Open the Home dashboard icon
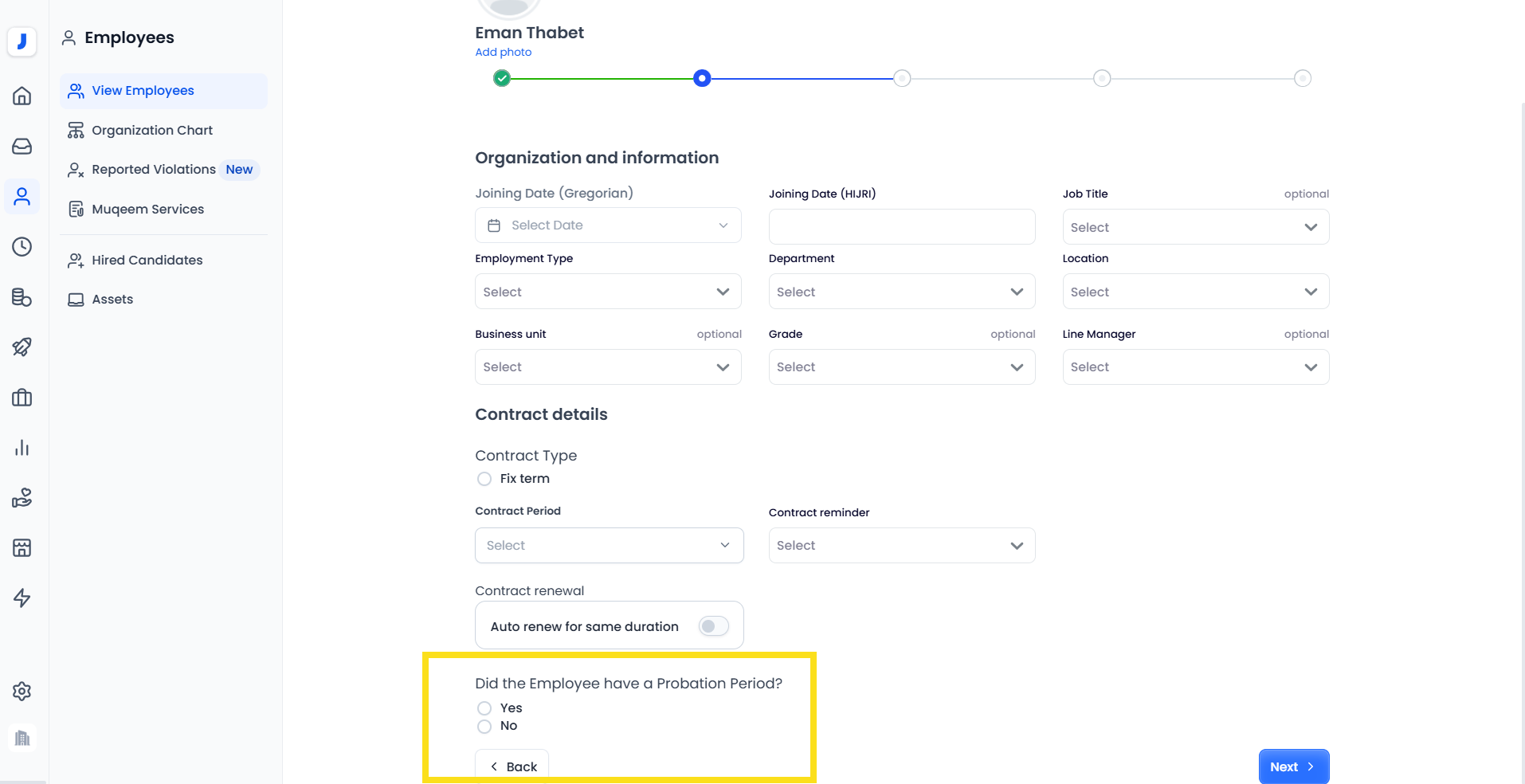 (x=22, y=96)
